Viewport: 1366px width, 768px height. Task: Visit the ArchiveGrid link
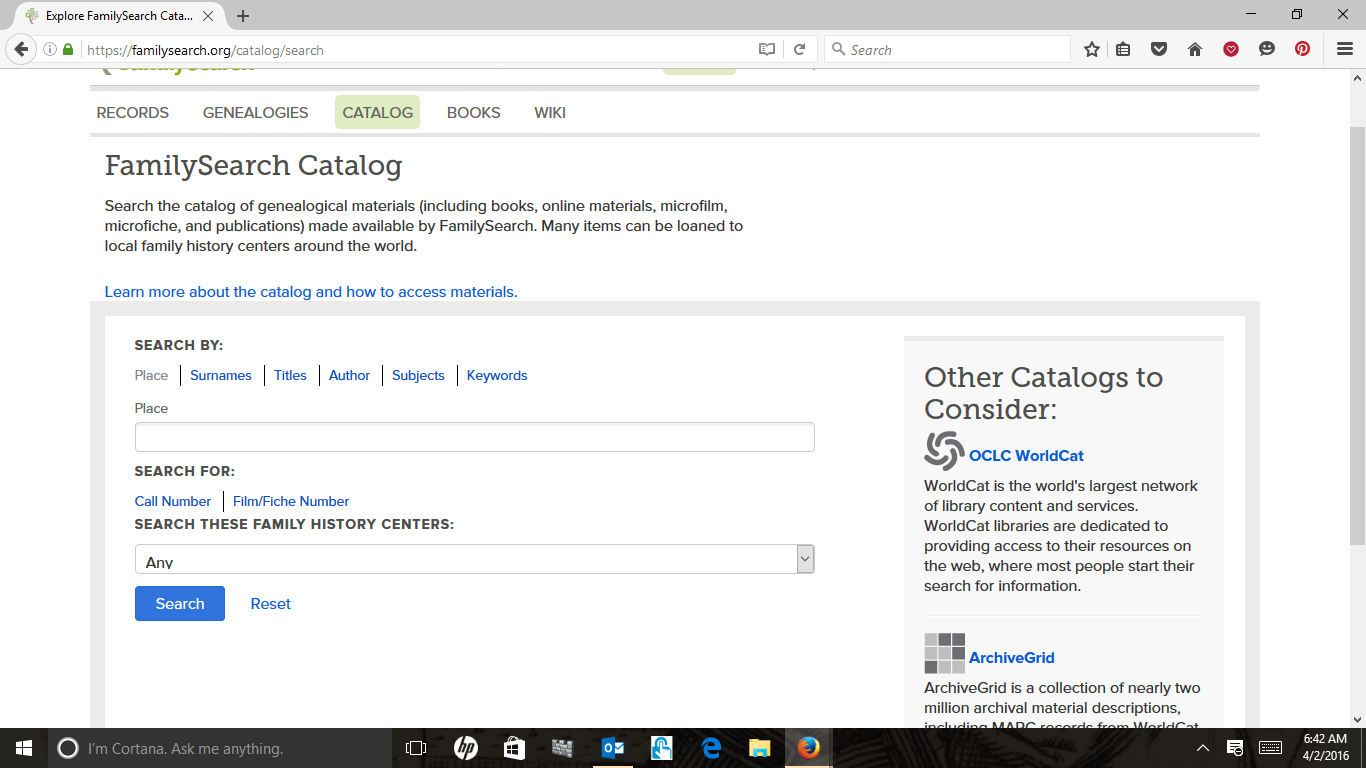coord(1012,658)
